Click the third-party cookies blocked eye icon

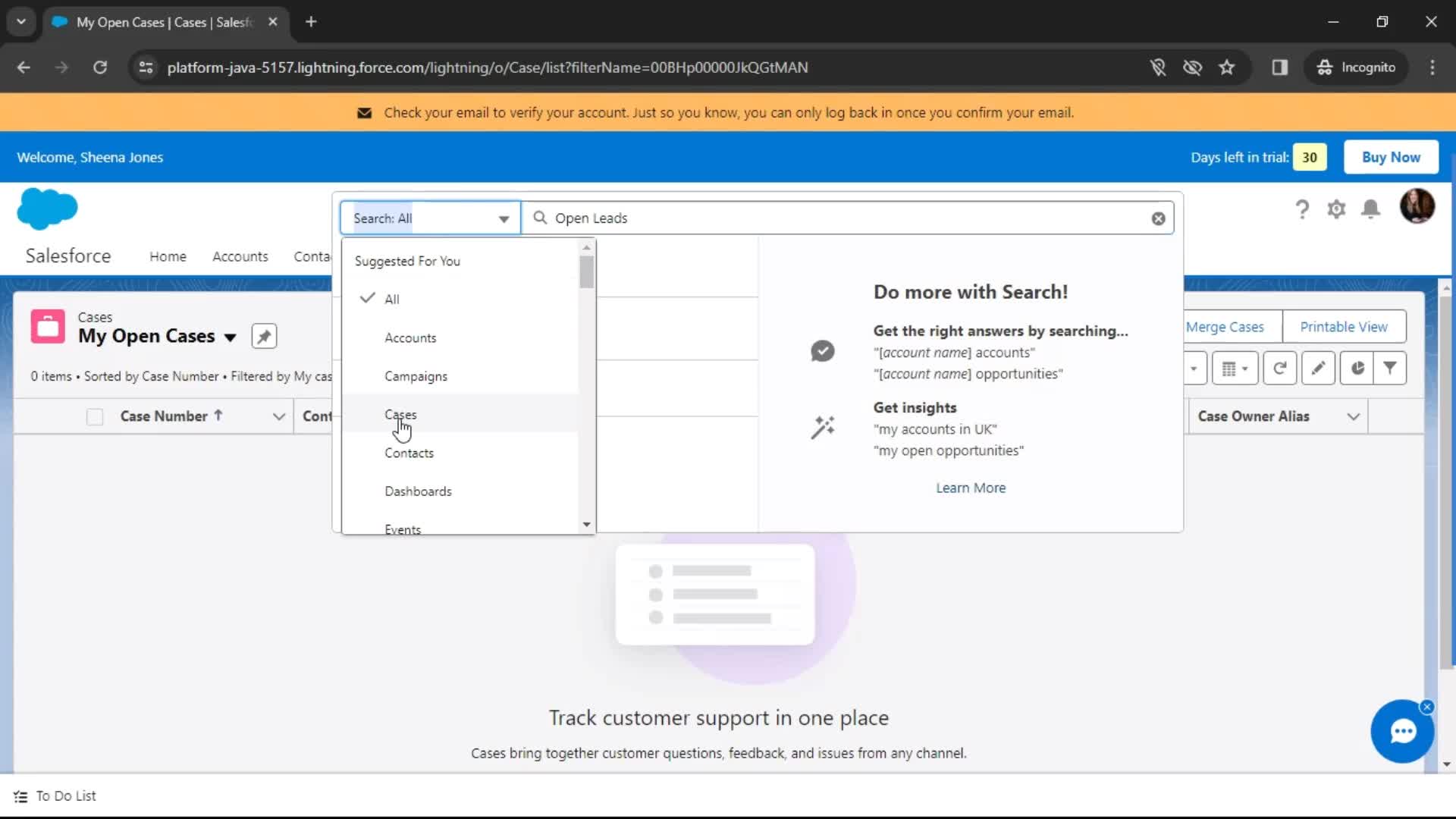click(x=1193, y=67)
